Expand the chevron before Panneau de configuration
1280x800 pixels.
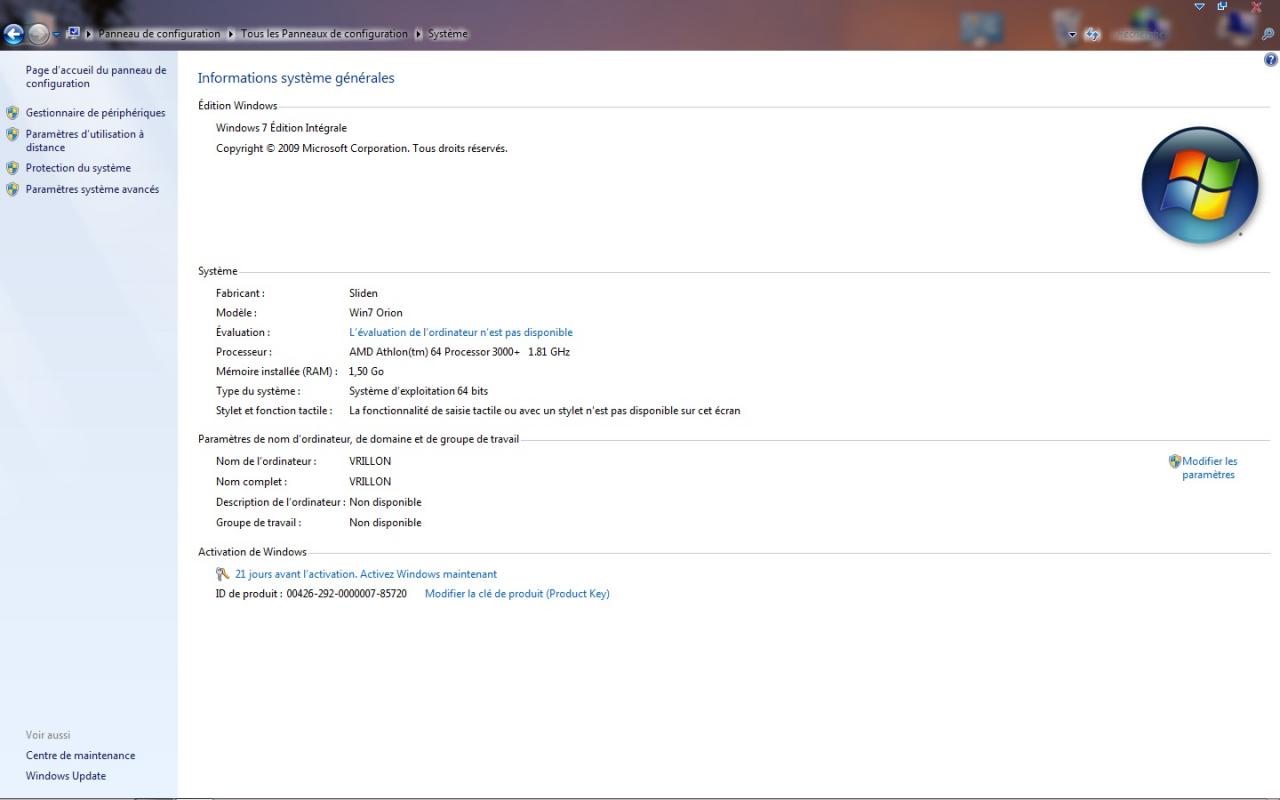(x=89, y=34)
